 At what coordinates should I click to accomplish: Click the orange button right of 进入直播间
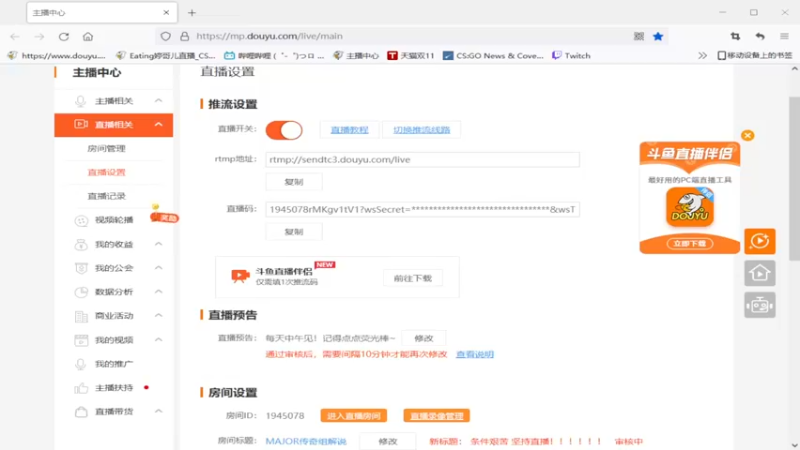coord(436,416)
